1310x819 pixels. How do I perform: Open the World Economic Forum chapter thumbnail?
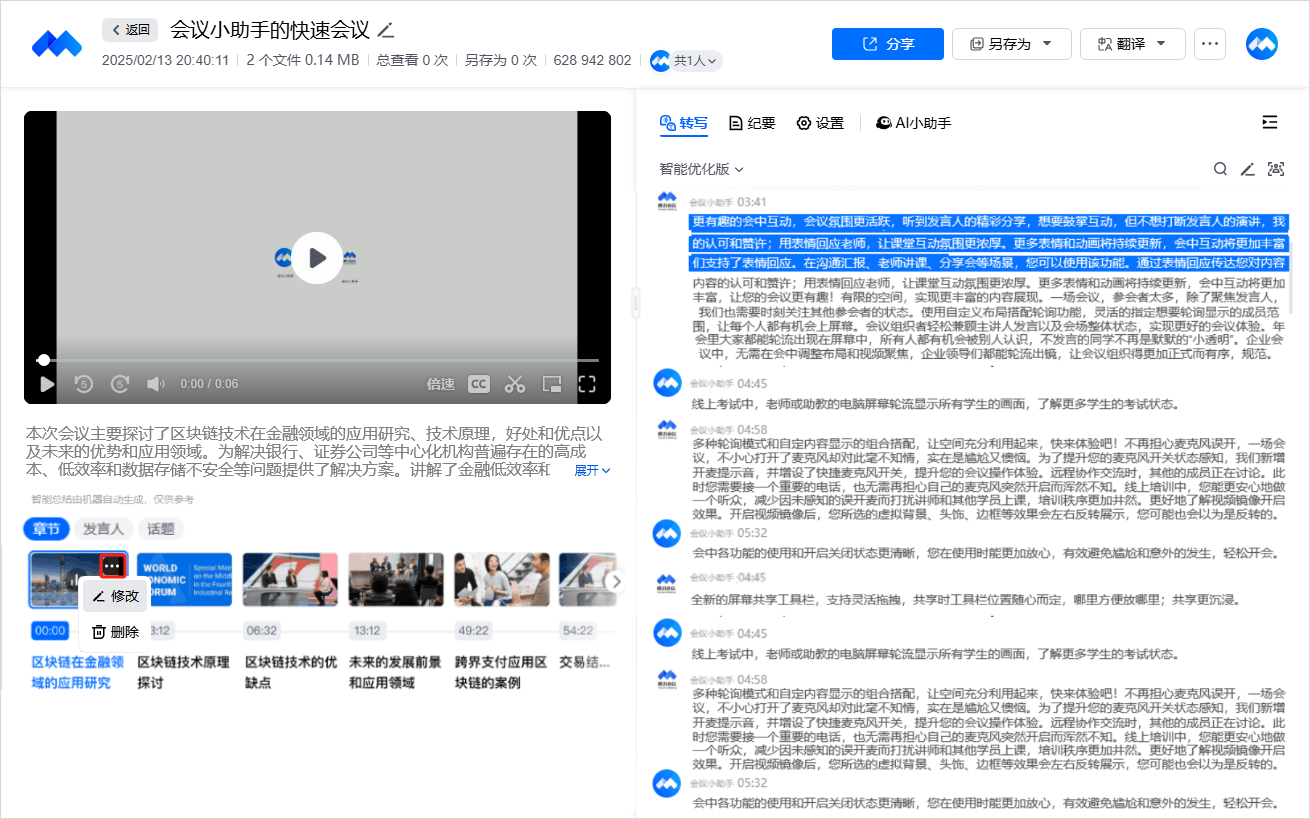pos(184,580)
